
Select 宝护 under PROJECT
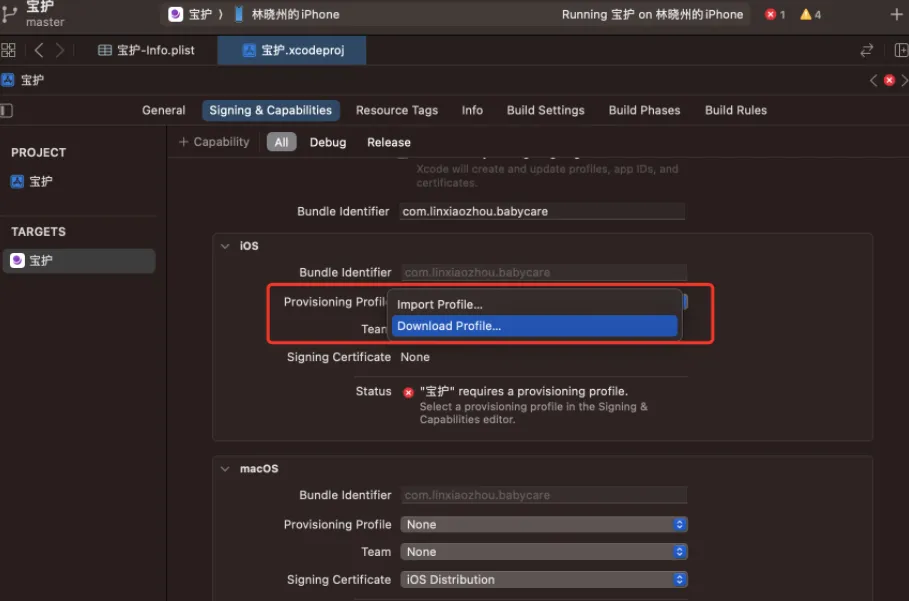point(32,181)
